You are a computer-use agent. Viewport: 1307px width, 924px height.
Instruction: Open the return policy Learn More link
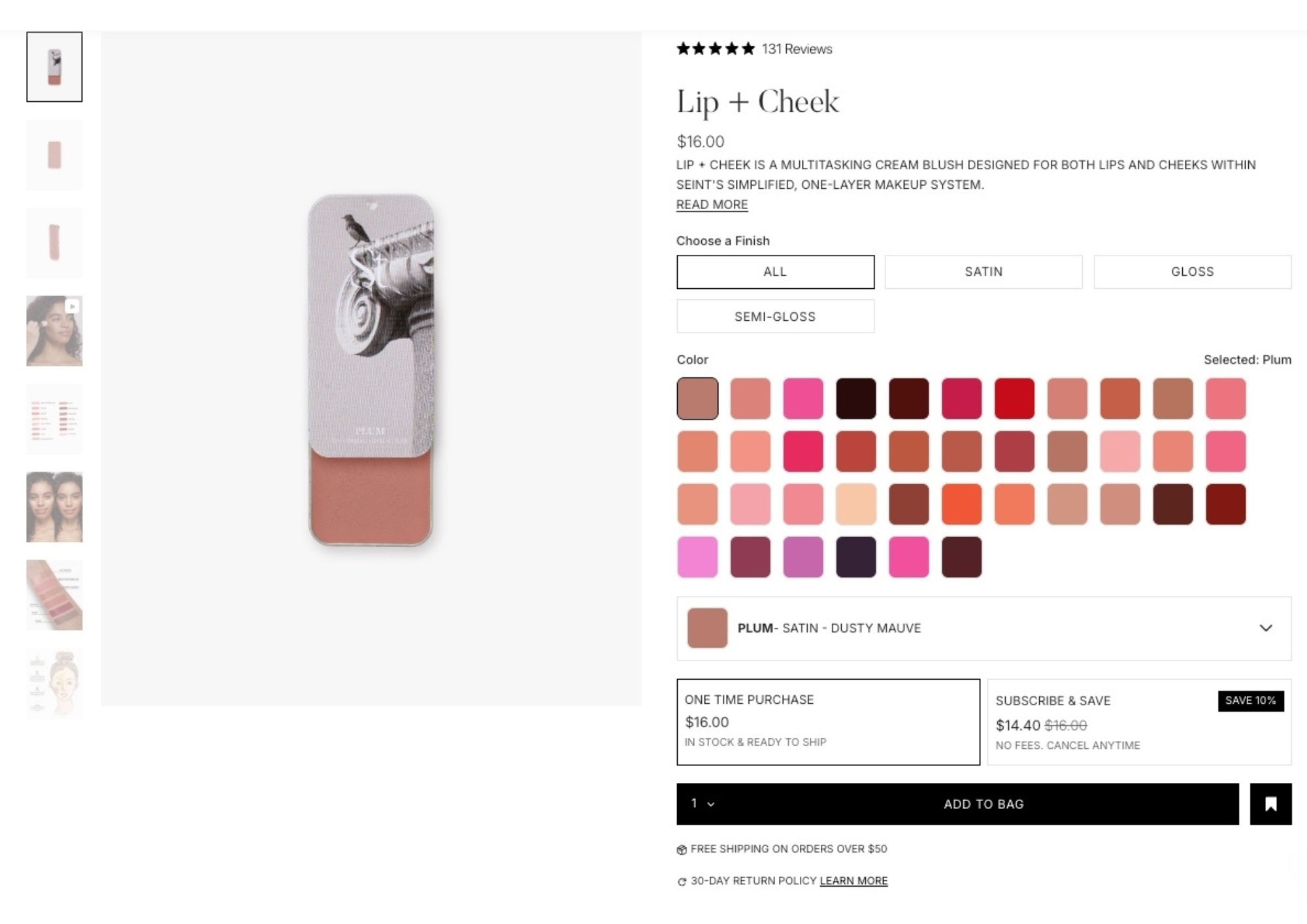click(853, 881)
